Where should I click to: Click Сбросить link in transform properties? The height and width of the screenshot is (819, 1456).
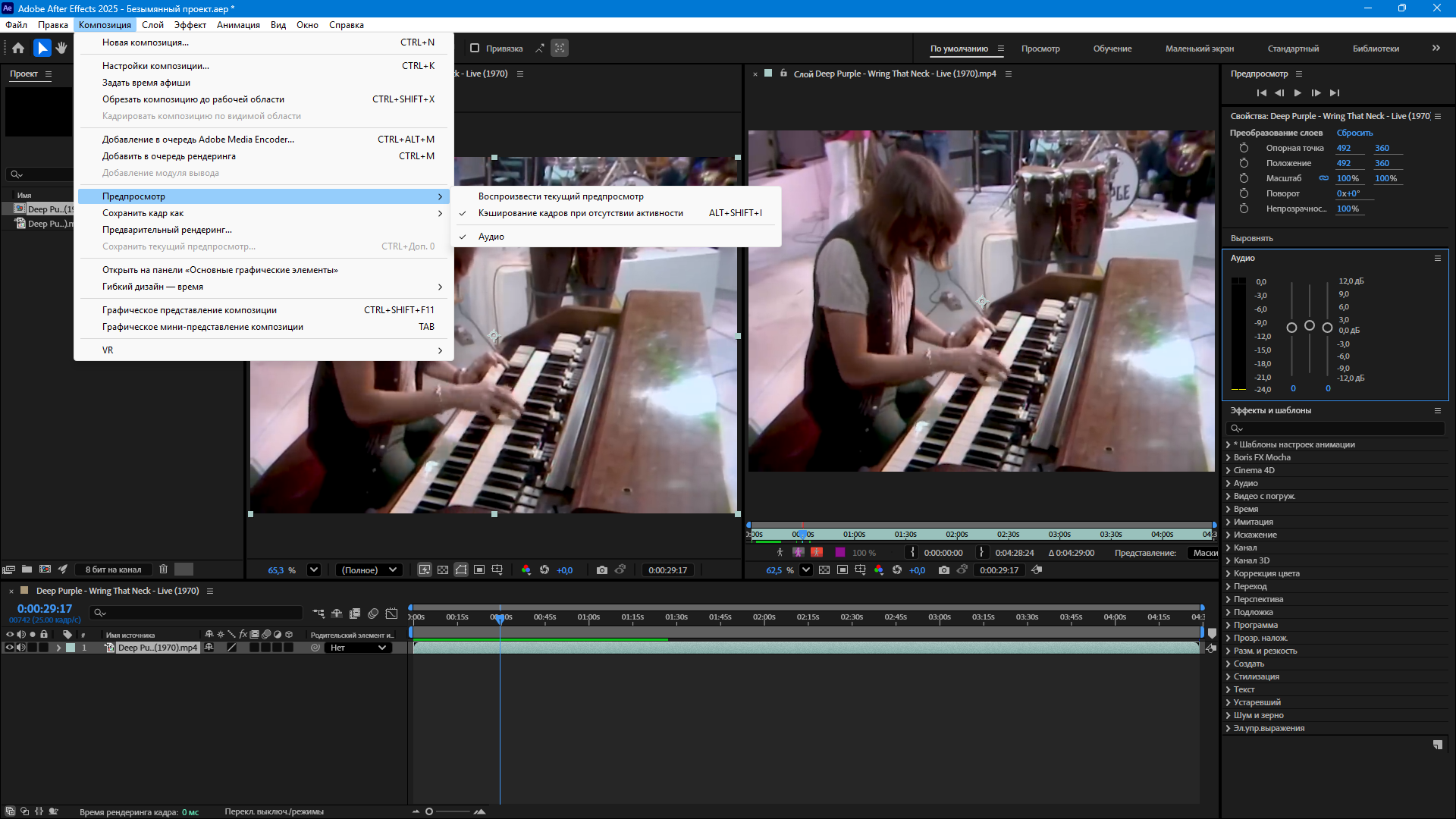click(1354, 133)
